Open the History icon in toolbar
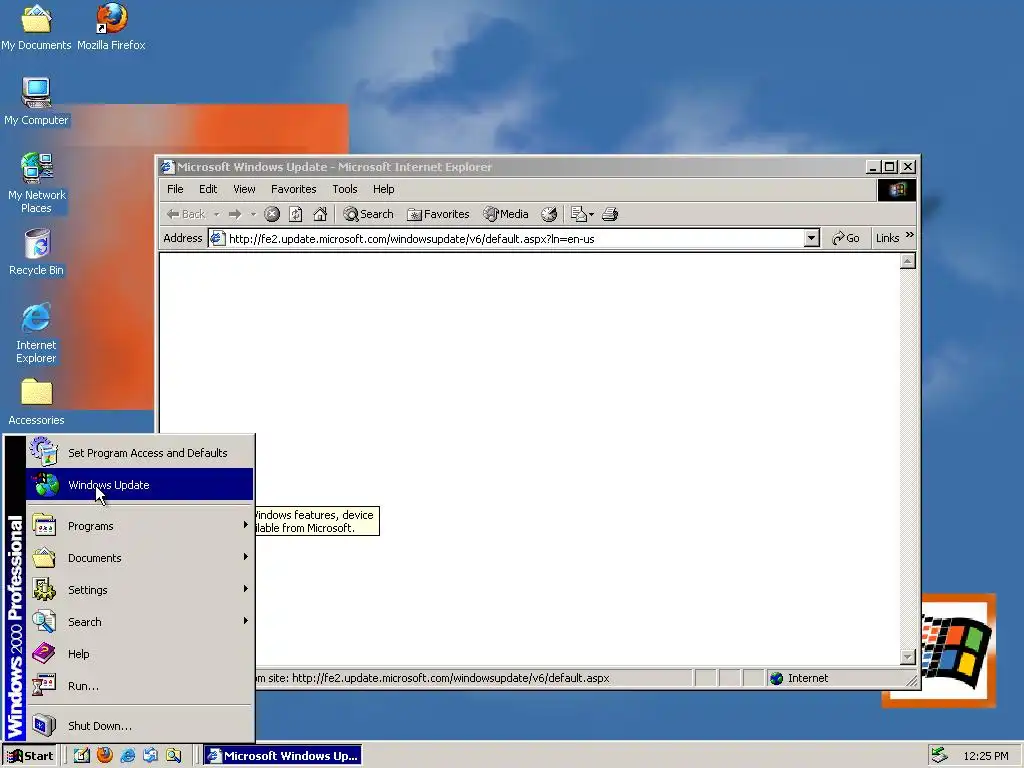This screenshot has height=768, width=1024. pyautogui.click(x=549, y=214)
